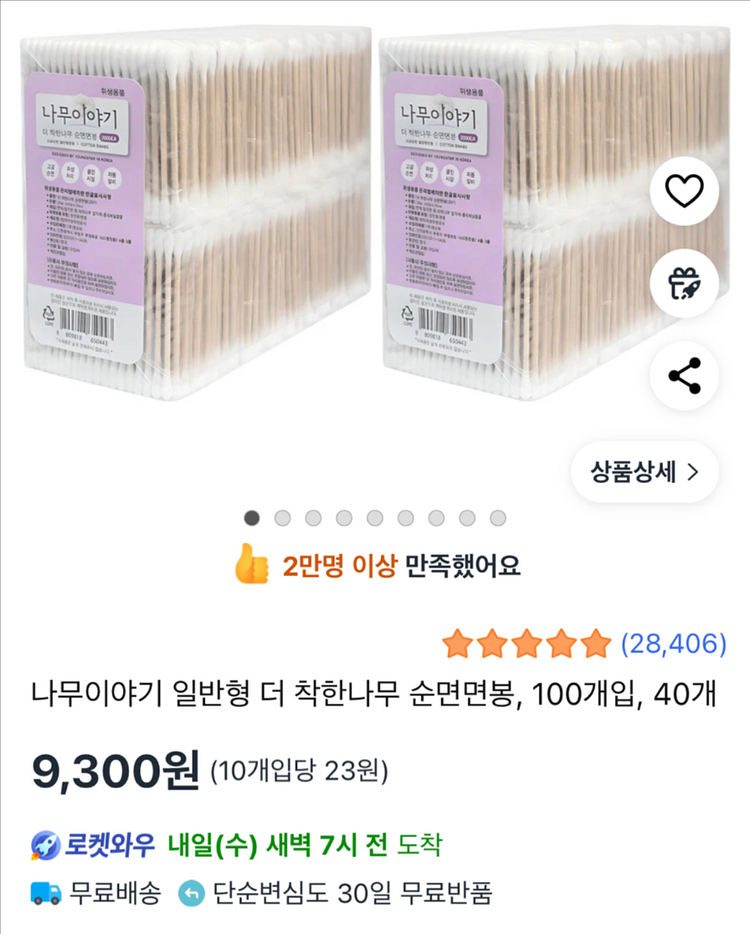Image resolution: width=750 pixels, height=934 pixels.
Task: Tap the right cotton swab product image
Action: tap(520, 215)
